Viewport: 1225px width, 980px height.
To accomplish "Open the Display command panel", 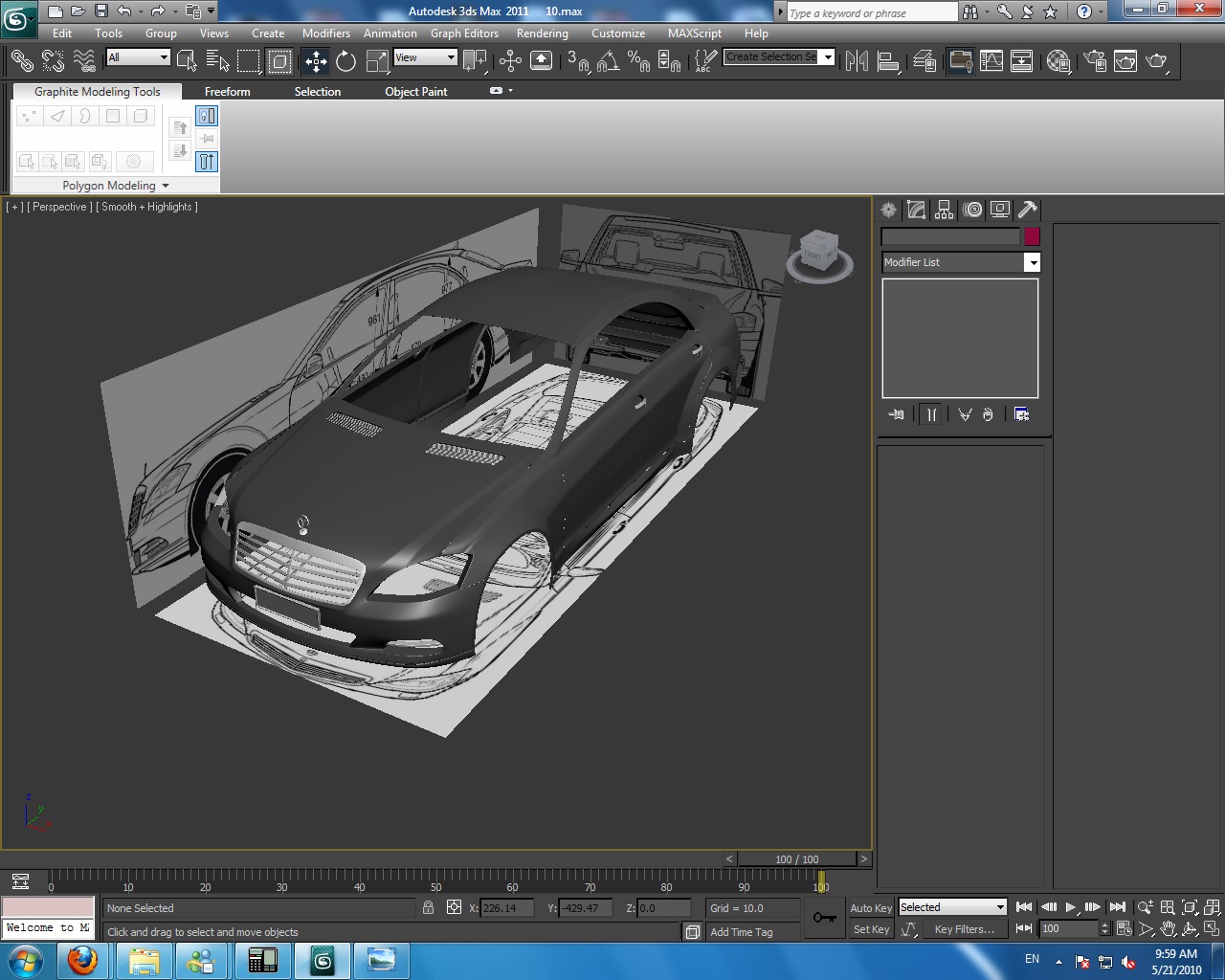I will click(1000, 210).
